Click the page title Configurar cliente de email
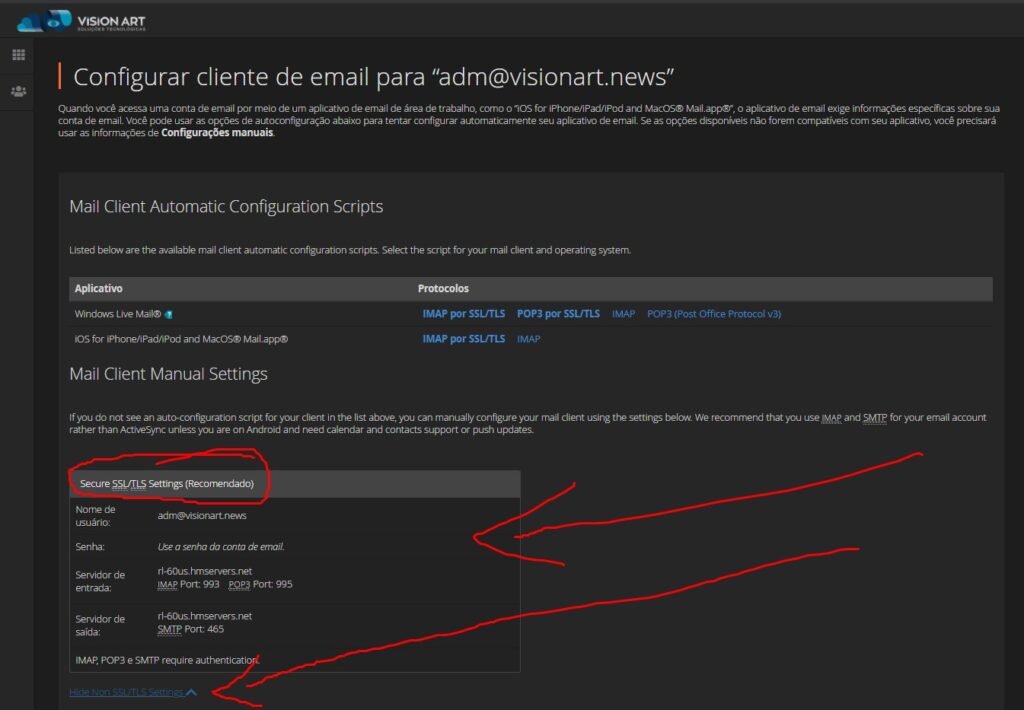Viewport: 1024px width, 710px height. (374, 77)
